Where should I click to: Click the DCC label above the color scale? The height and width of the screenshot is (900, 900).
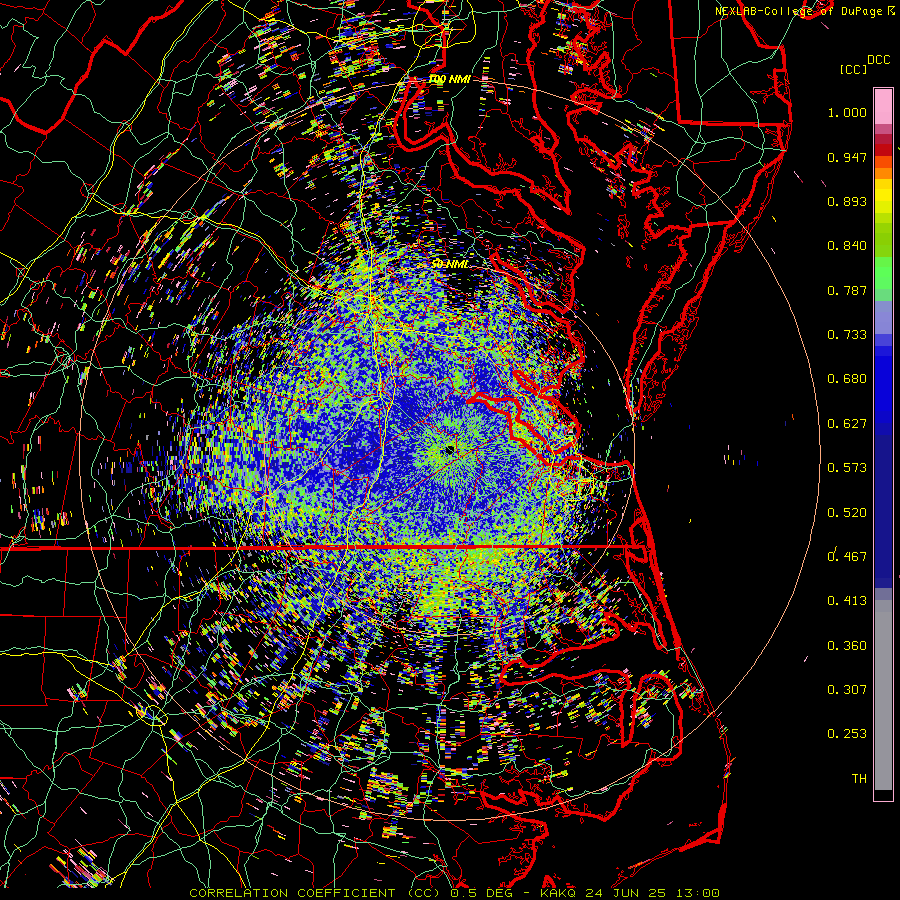(x=878, y=60)
